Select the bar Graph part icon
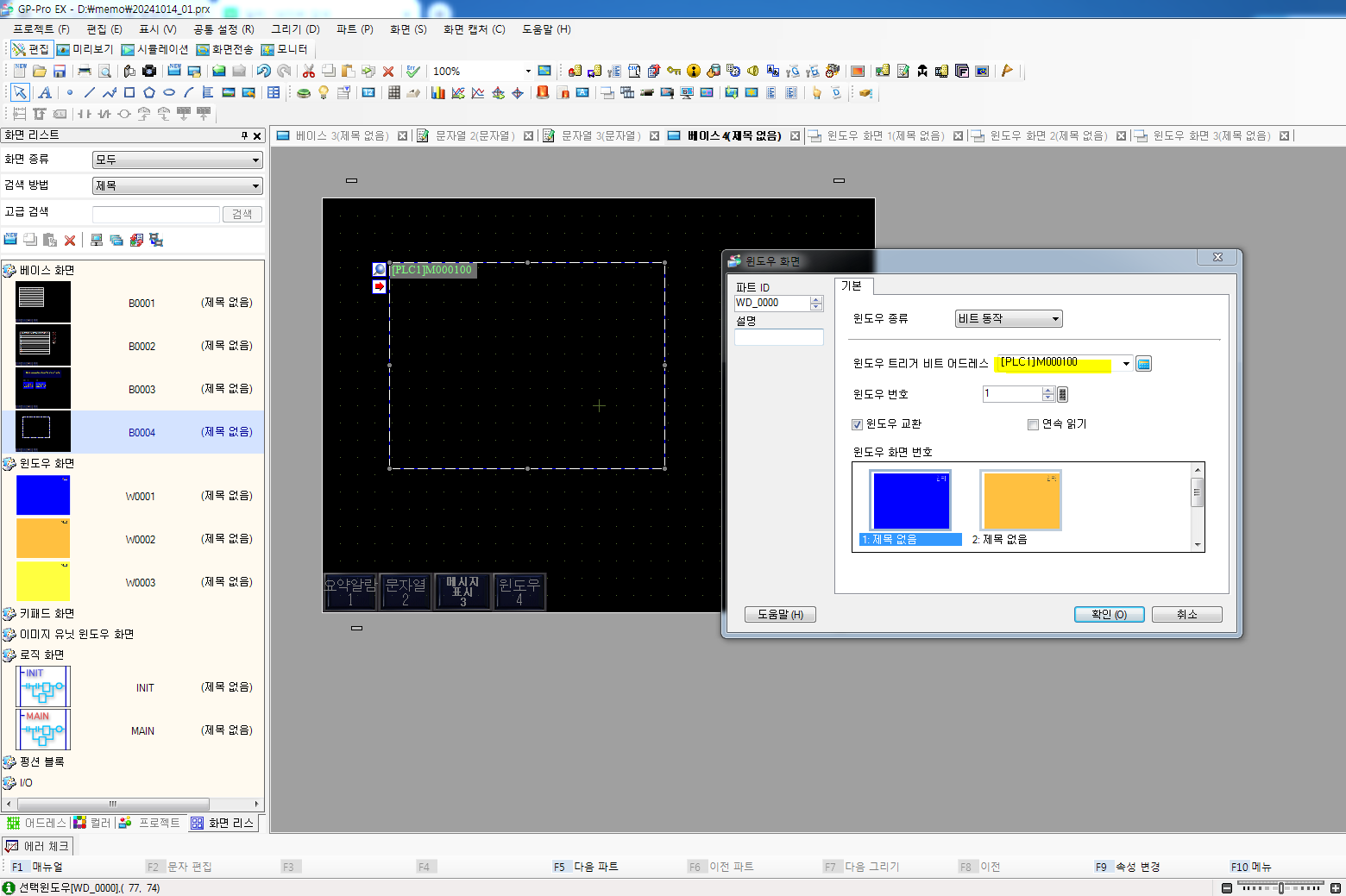 [x=438, y=92]
